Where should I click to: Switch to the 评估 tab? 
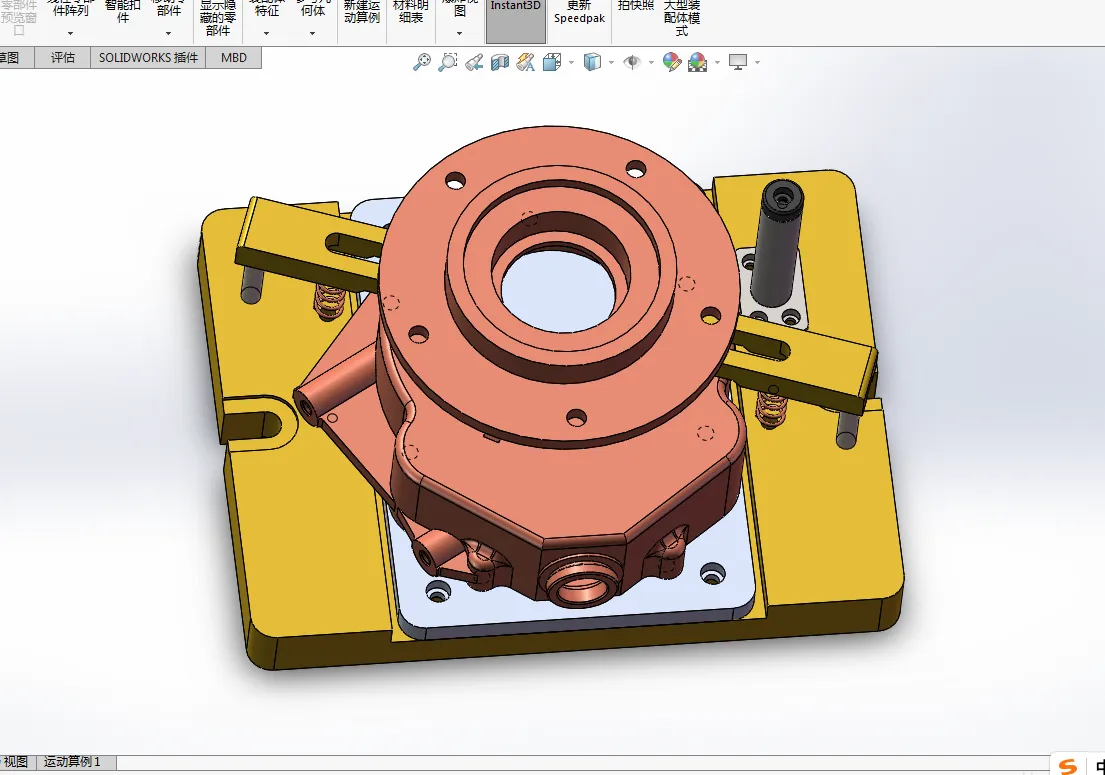click(63, 58)
